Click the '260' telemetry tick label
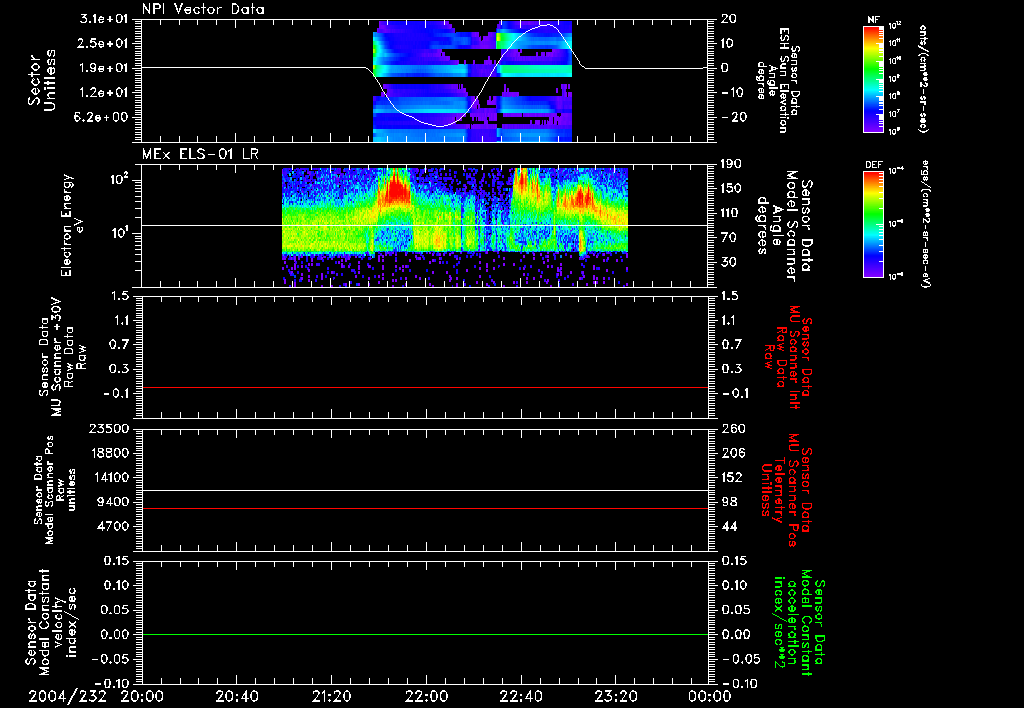Screen dimensions: 1024x708 coord(733,428)
